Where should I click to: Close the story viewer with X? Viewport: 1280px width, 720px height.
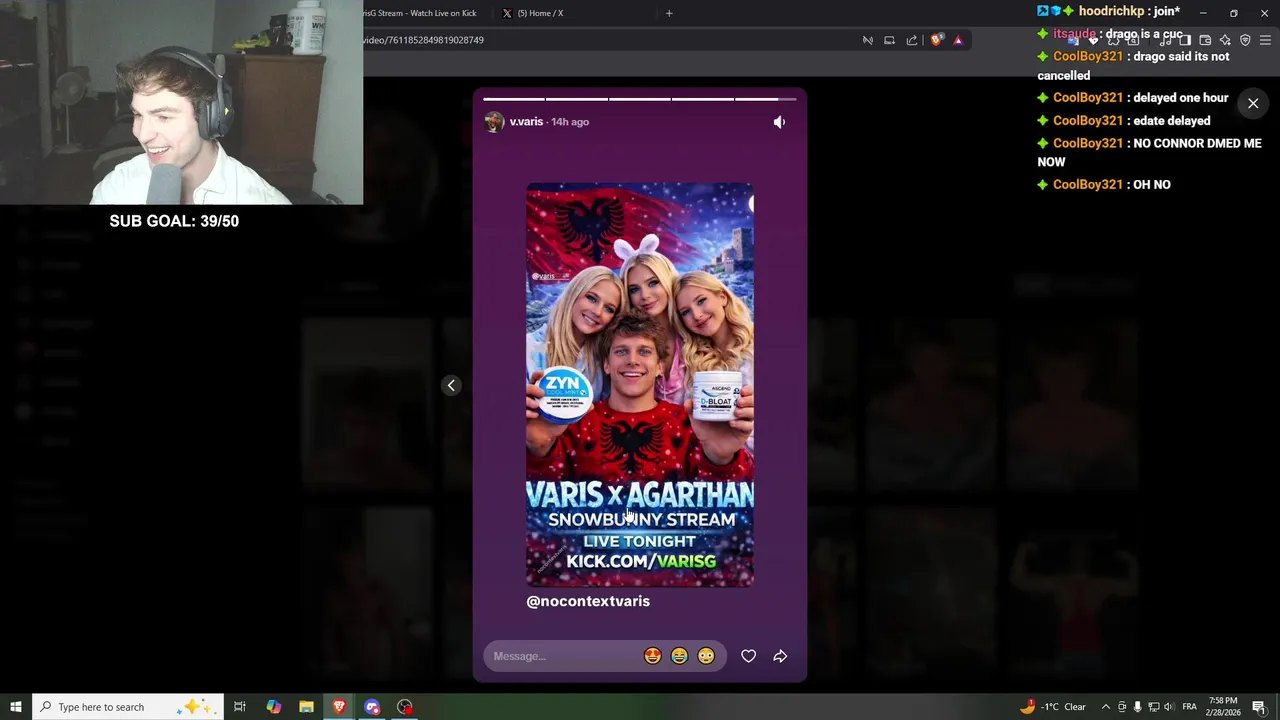(x=1253, y=103)
